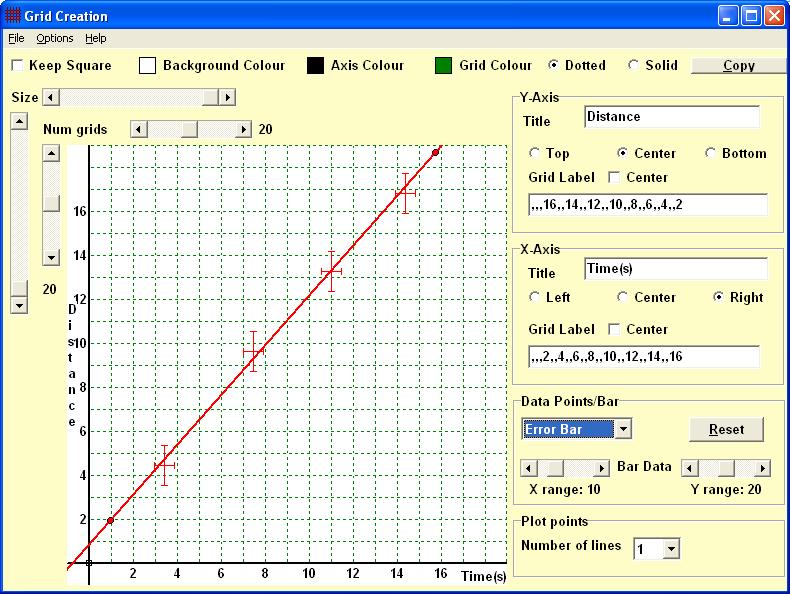The height and width of the screenshot is (594, 790).
Task: Click the 'Time(s)' axis title on graph
Action: point(483,576)
